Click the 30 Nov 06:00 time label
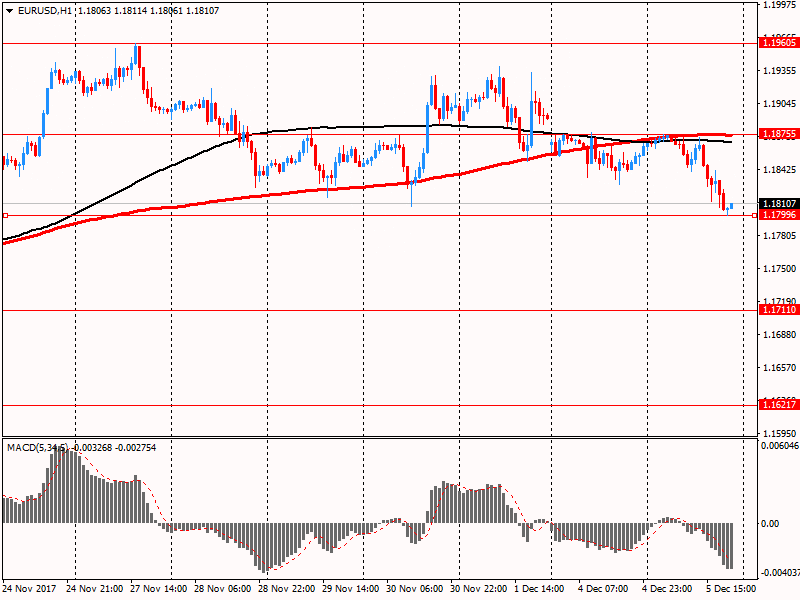Image resolution: width=800 pixels, height=600 pixels. click(415, 589)
